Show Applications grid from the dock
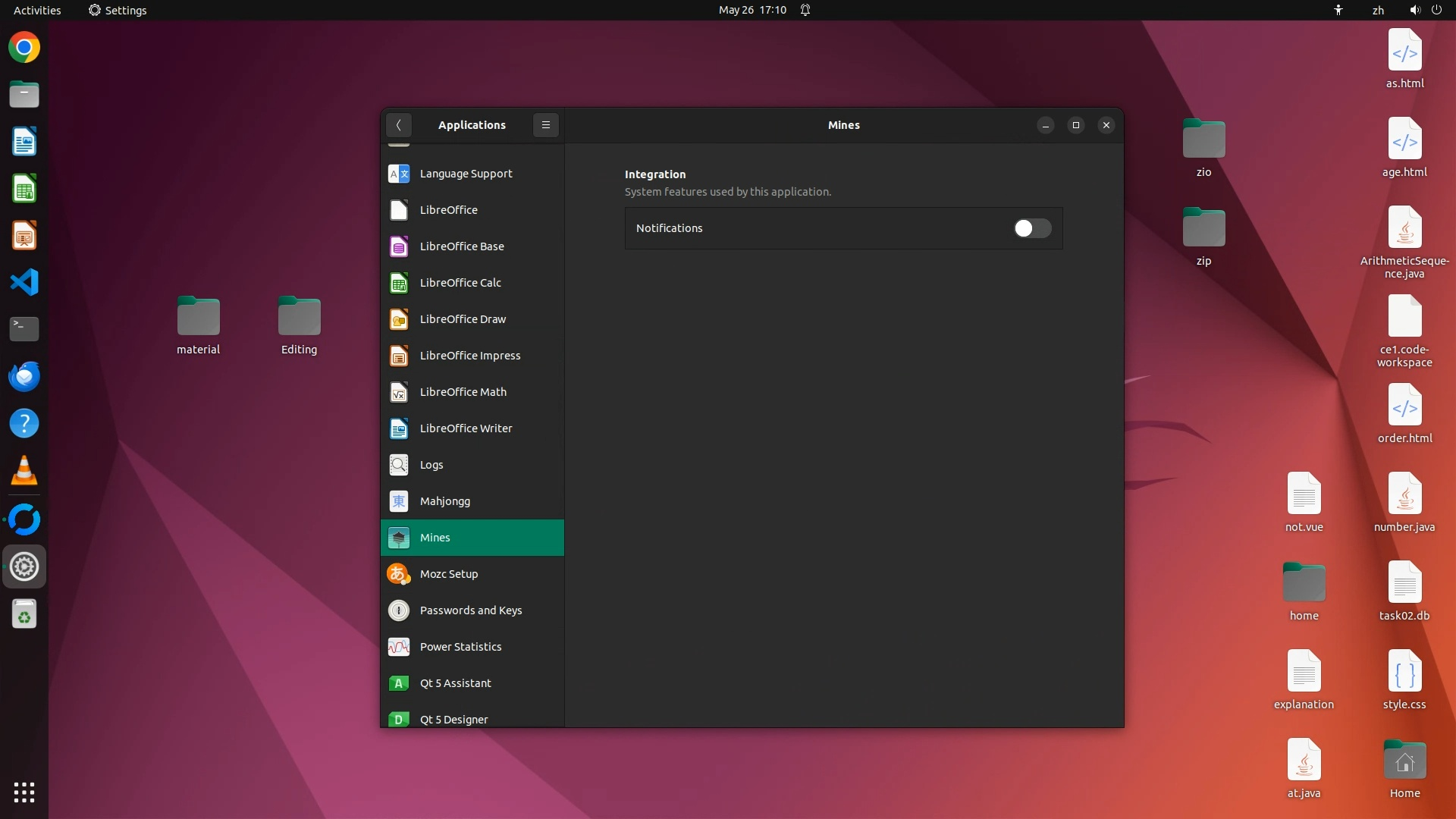 [24, 792]
